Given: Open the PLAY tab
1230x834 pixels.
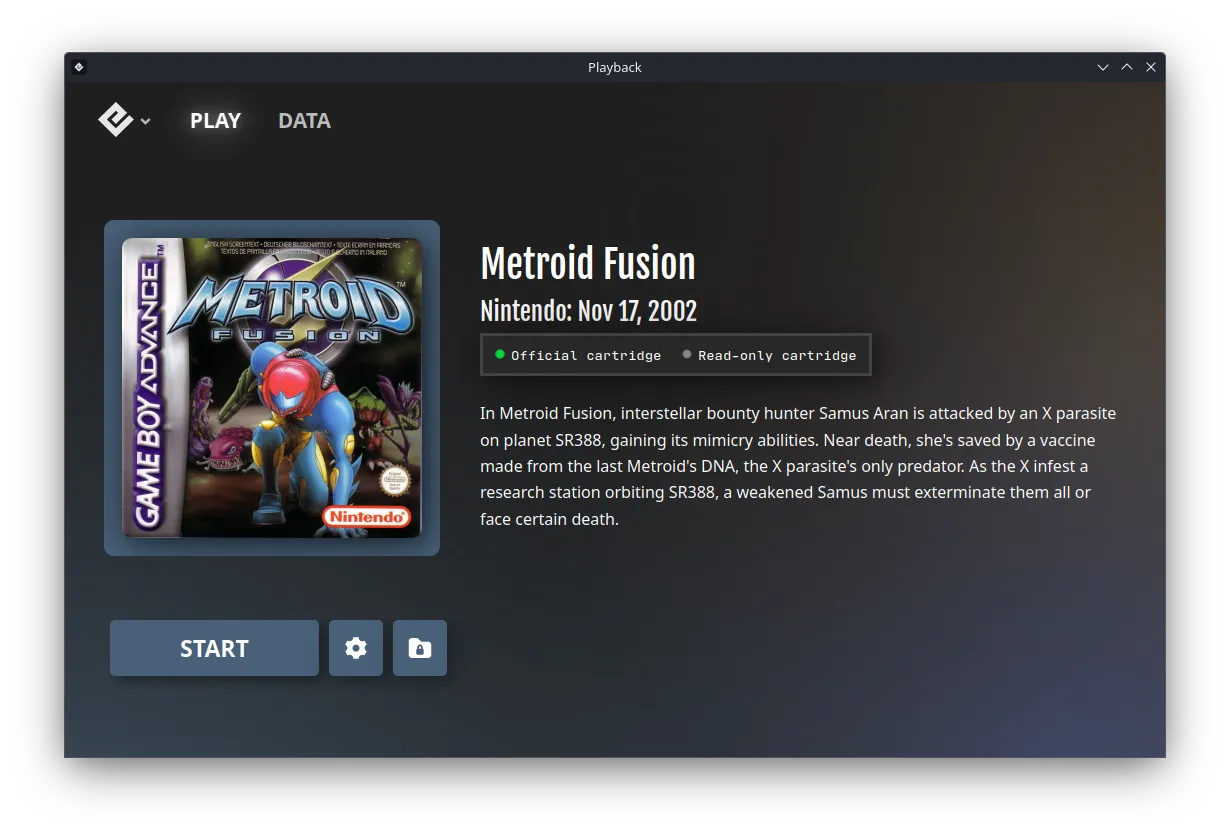Looking at the screenshot, I should click(x=215, y=120).
